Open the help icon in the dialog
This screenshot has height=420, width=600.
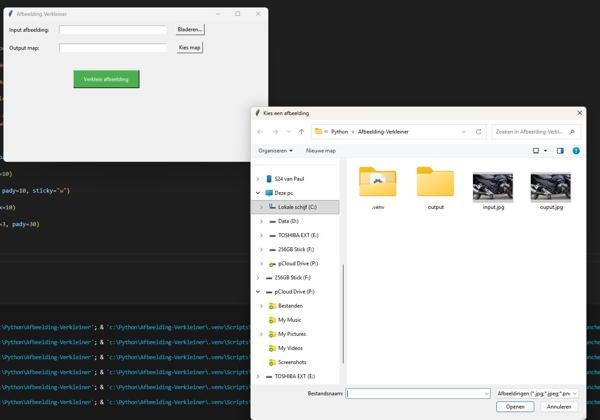tap(576, 151)
